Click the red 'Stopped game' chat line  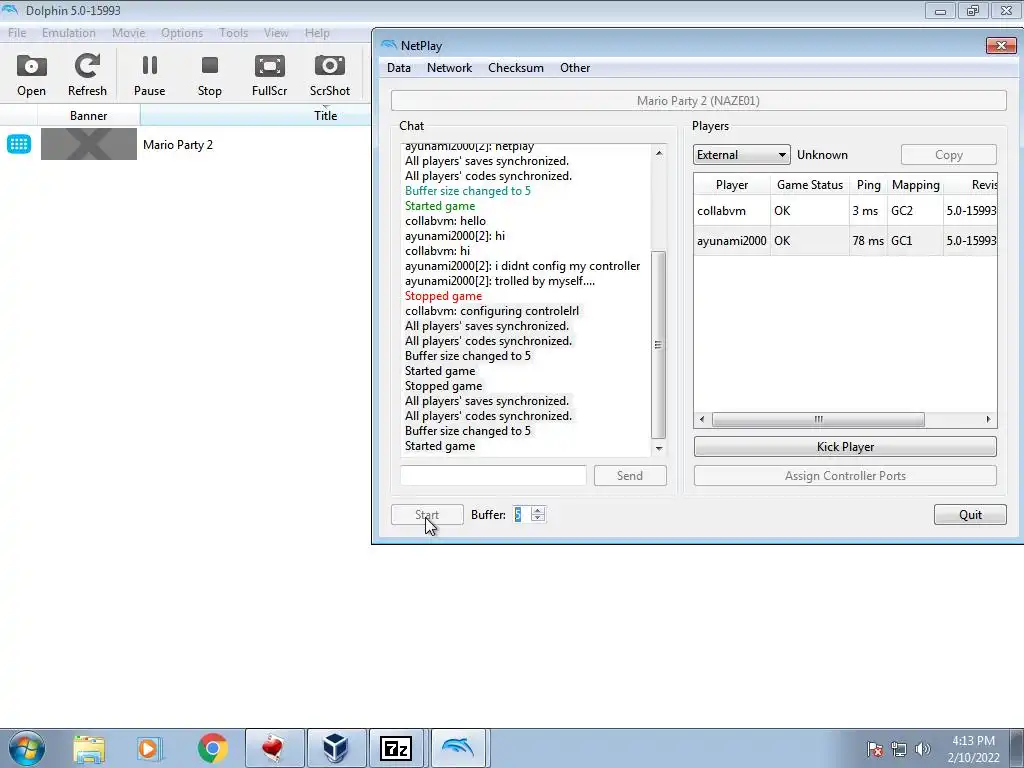coord(443,296)
